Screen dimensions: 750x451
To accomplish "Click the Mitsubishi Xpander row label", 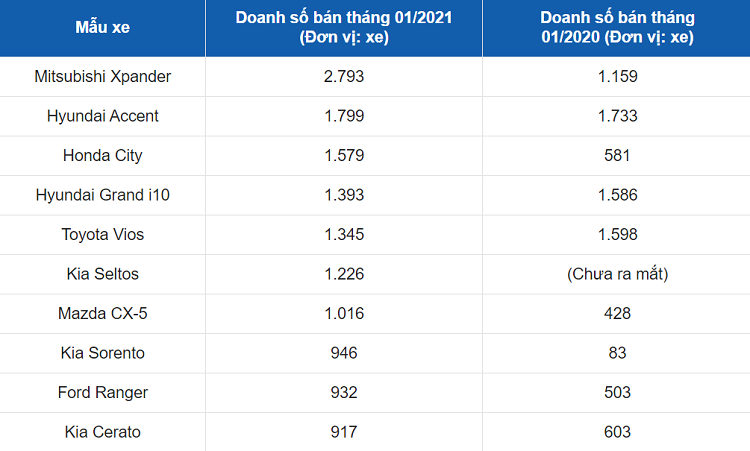I will coord(102,76).
